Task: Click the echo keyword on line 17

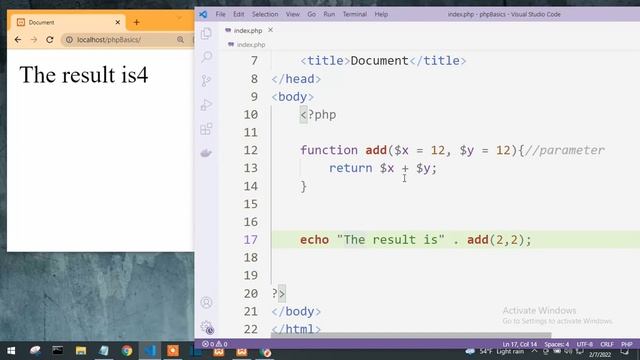Action: [314, 240]
